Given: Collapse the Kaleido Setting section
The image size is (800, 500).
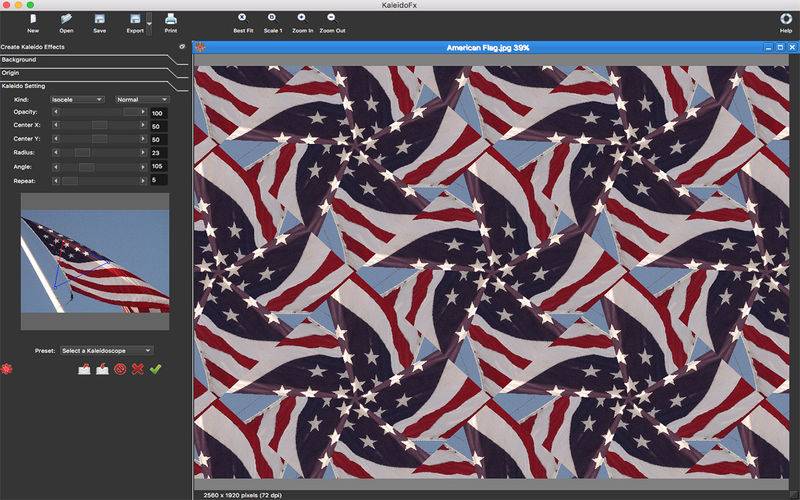Looking at the screenshot, I should point(94,86).
